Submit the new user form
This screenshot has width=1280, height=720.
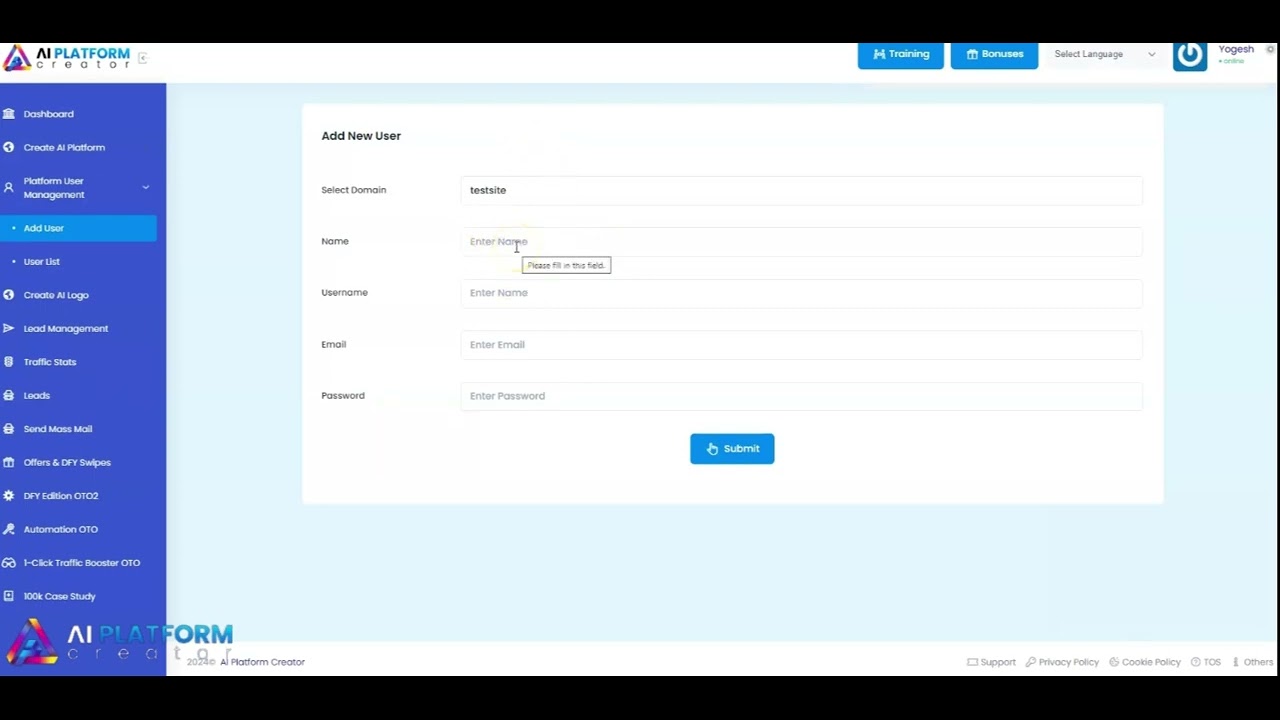pos(732,449)
